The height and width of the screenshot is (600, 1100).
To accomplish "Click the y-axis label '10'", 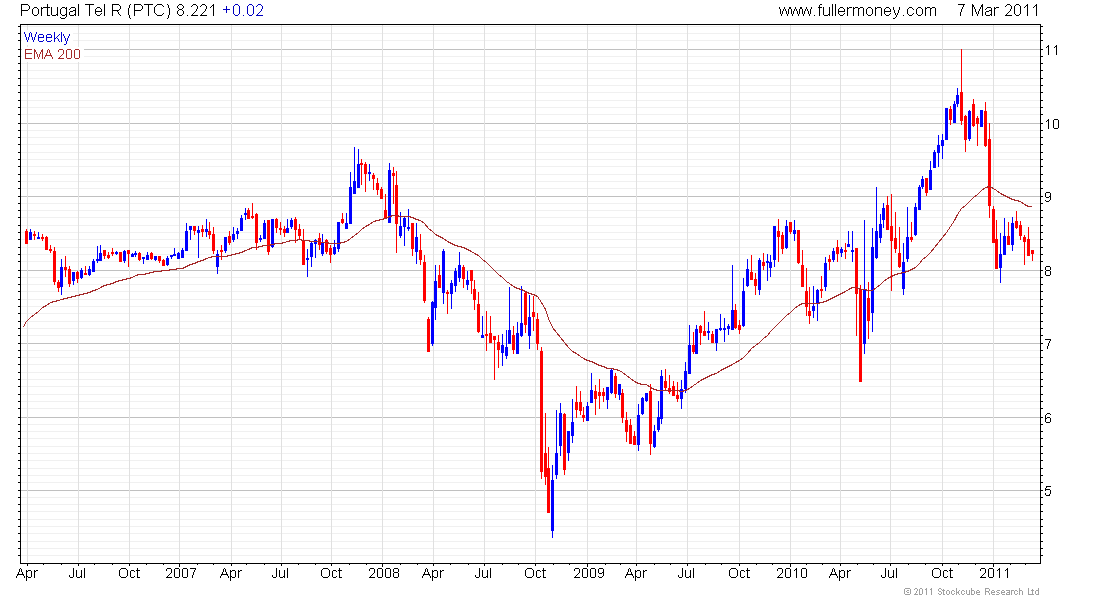I will click(1052, 124).
